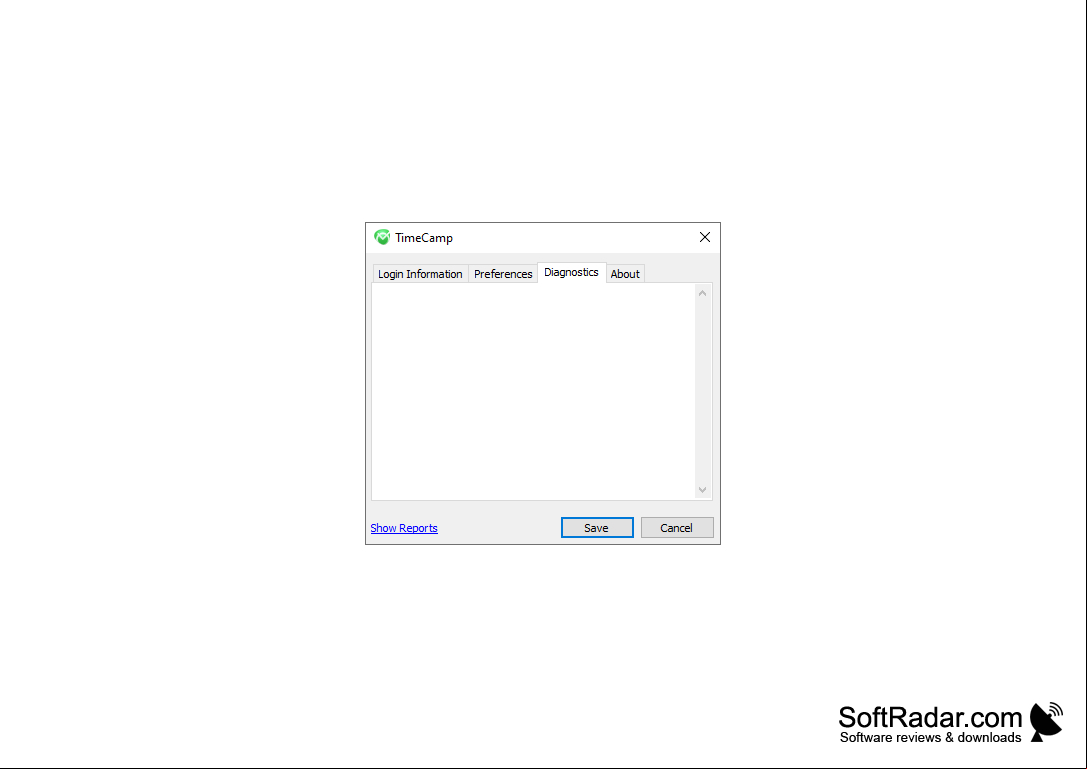1087x769 pixels.
Task: Go to the About tab
Action: (625, 274)
